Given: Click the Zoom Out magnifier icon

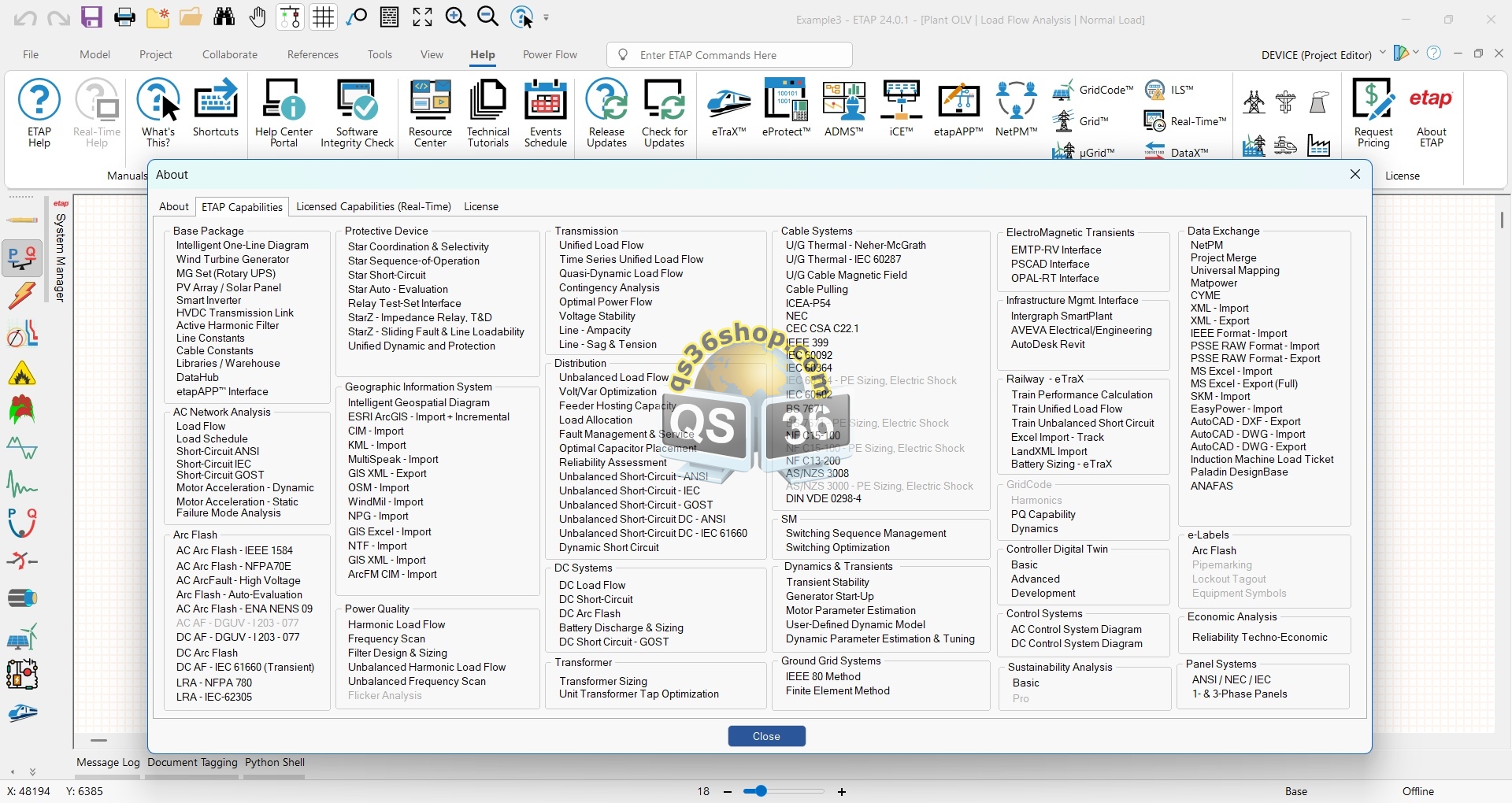Looking at the screenshot, I should [x=488, y=17].
